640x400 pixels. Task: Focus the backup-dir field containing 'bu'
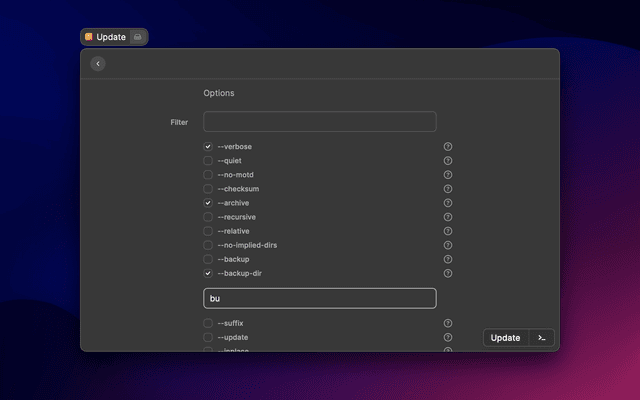[319, 298]
